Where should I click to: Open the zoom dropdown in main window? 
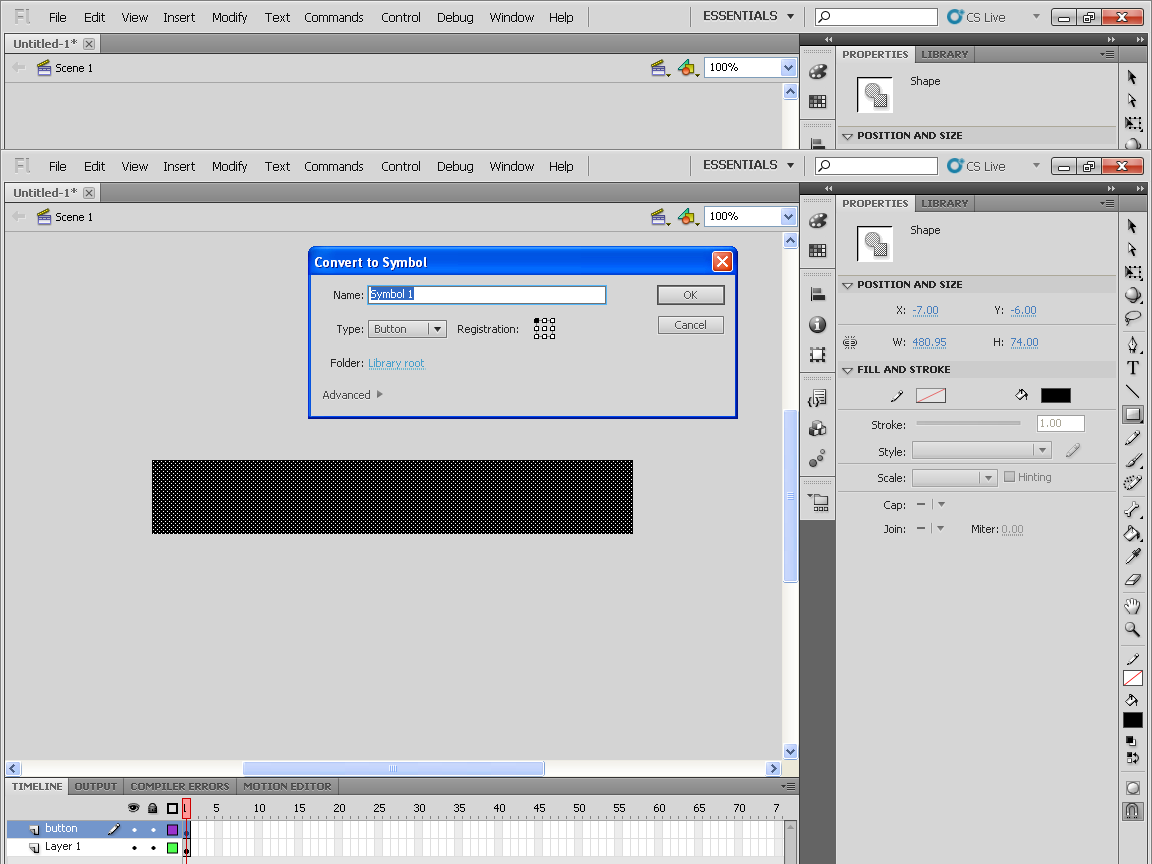(788, 217)
